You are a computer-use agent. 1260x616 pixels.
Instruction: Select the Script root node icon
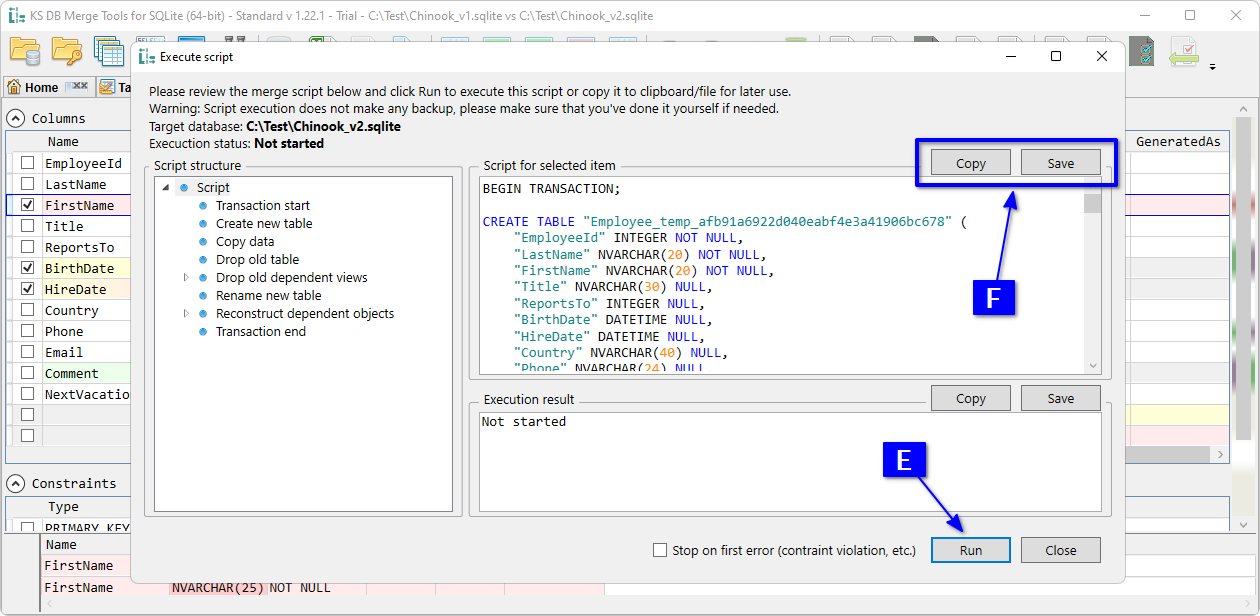click(x=183, y=188)
